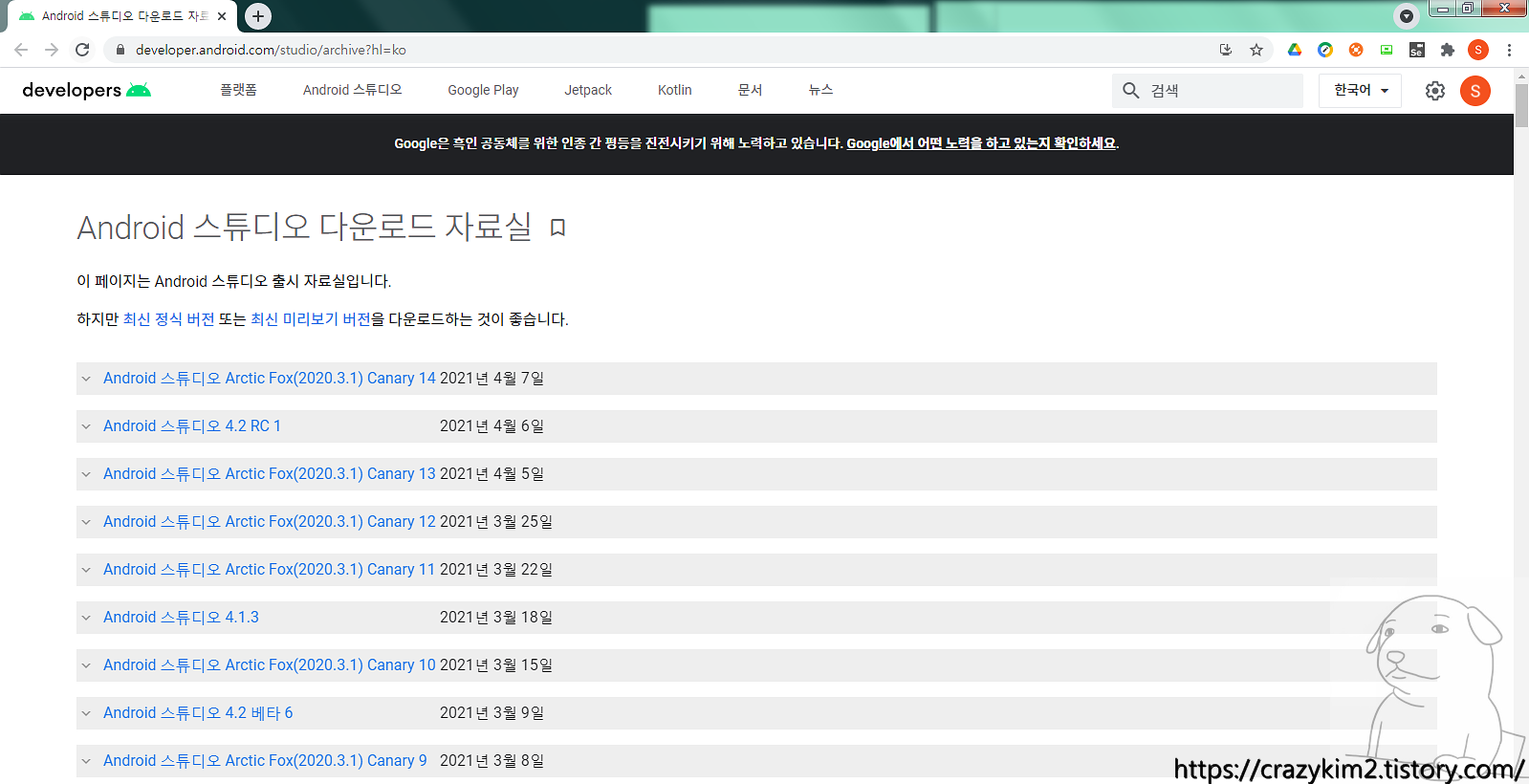Open Android 스튜디오 4.1.3 title link
Viewport: 1529px width, 784px height.
[181, 618]
